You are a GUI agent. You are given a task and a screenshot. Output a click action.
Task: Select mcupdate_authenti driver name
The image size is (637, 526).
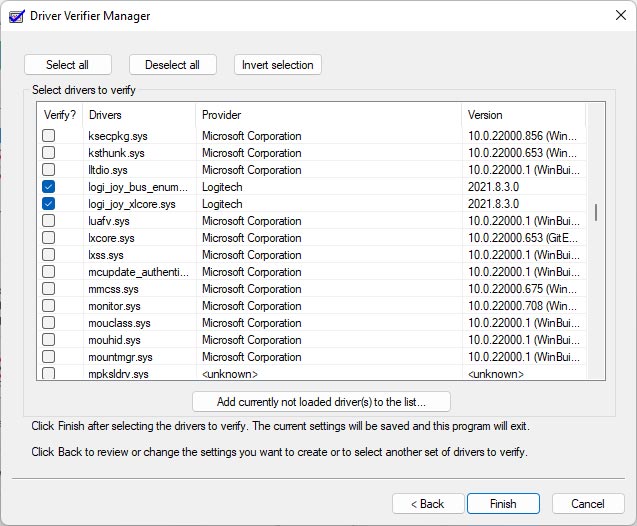coord(138,272)
